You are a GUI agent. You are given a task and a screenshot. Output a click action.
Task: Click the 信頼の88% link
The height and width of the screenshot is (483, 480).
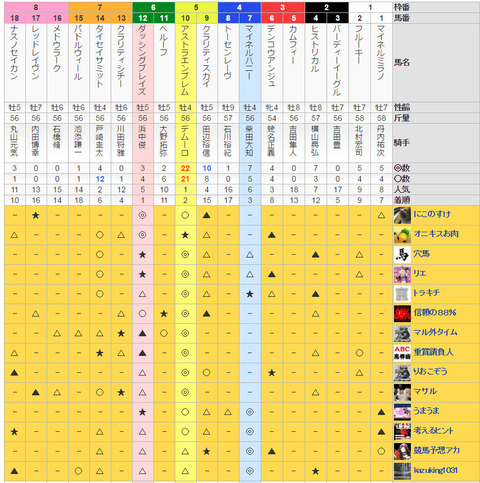[x=435, y=313]
